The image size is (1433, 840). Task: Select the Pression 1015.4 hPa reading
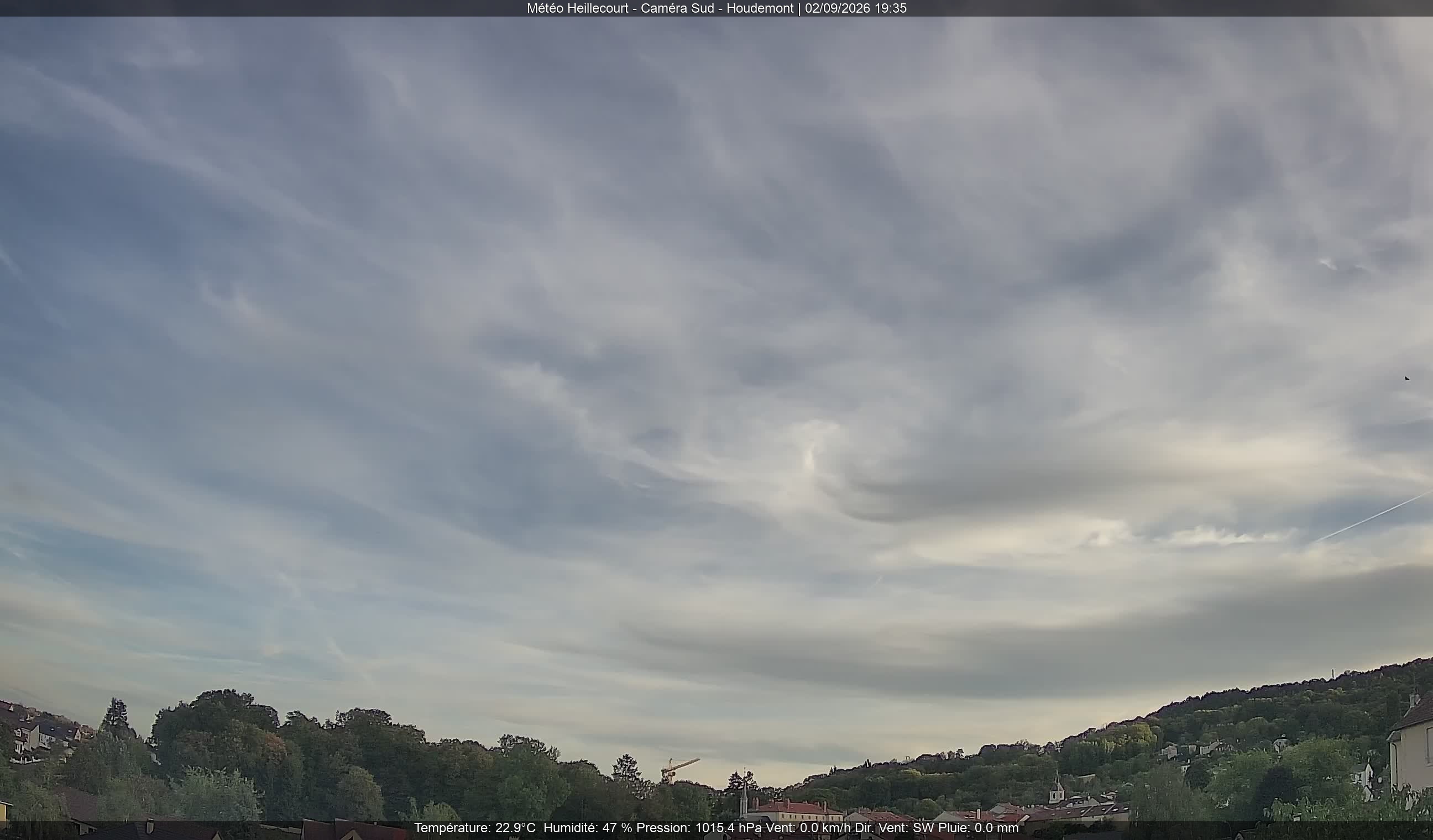point(698,828)
